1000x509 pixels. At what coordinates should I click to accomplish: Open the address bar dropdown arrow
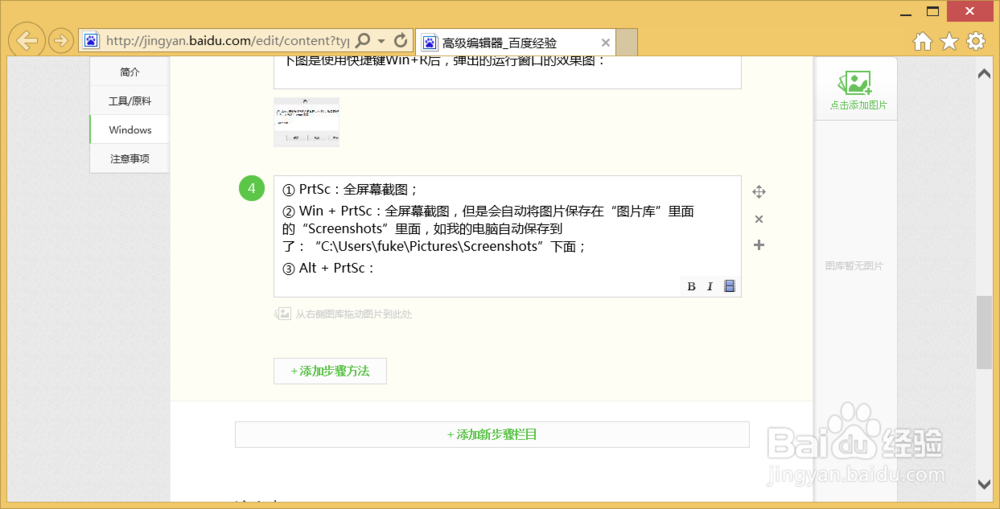pos(381,41)
